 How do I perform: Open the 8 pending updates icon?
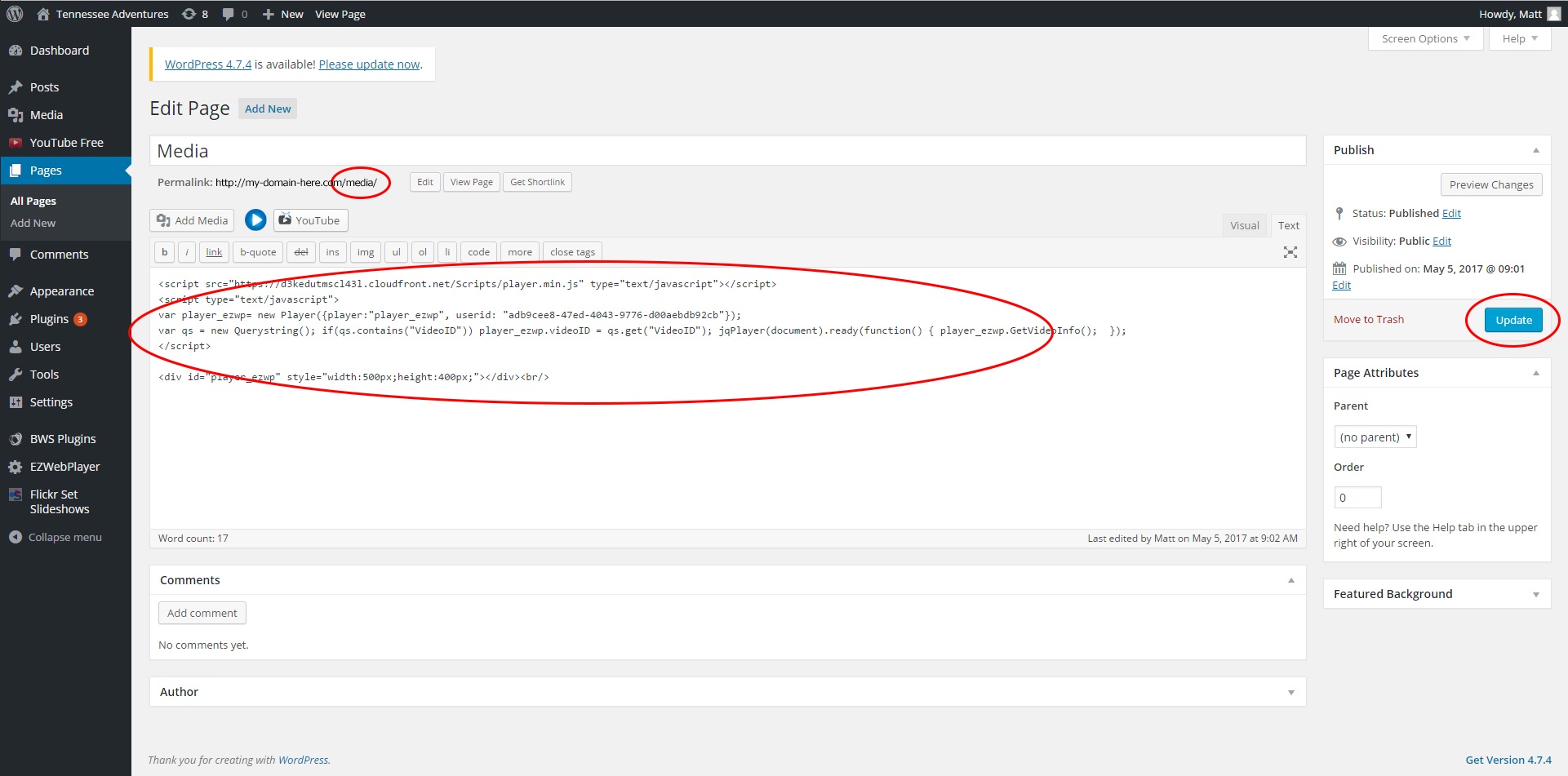tap(194, 14)
